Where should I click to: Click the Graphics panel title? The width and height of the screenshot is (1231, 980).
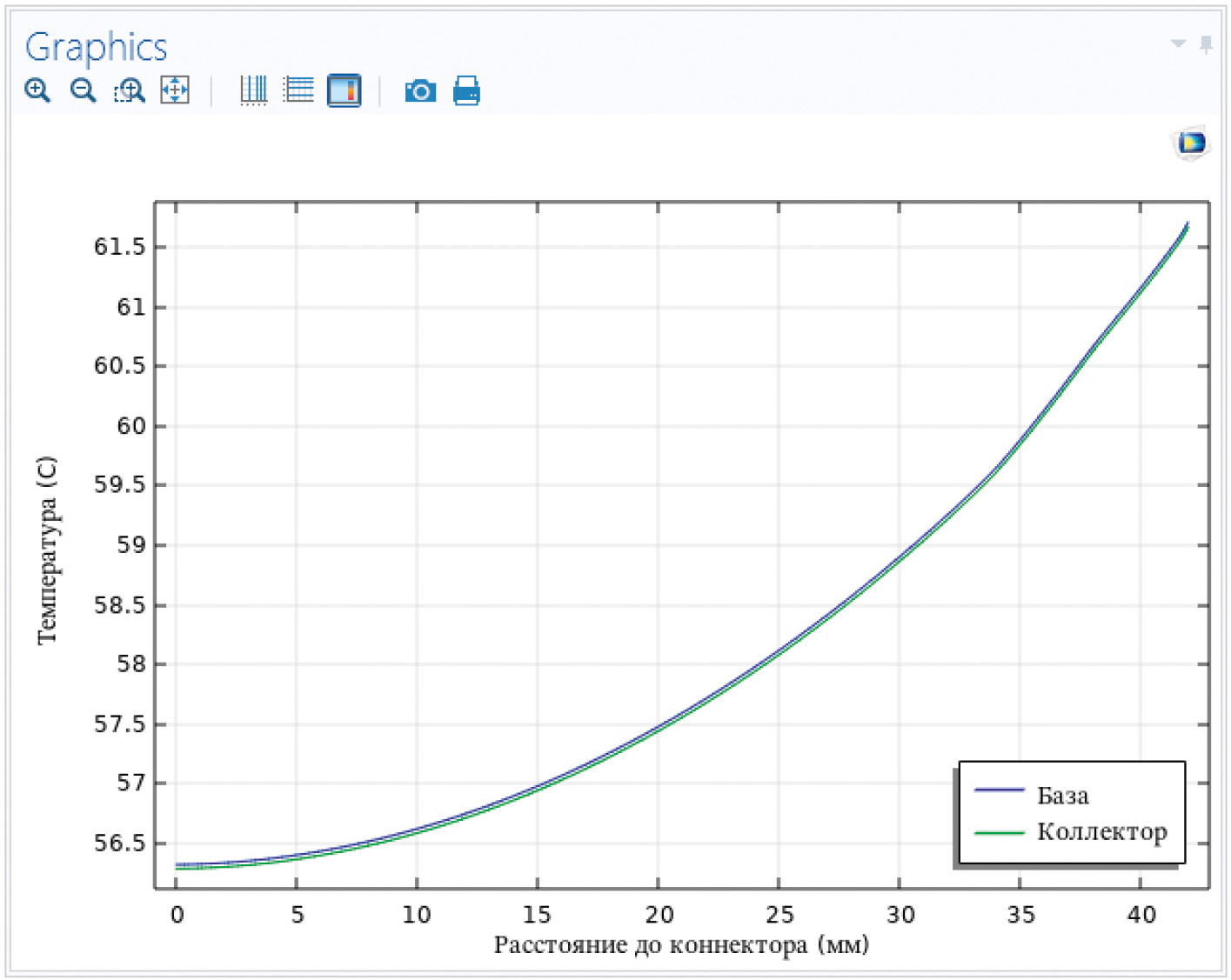[96, 48]
